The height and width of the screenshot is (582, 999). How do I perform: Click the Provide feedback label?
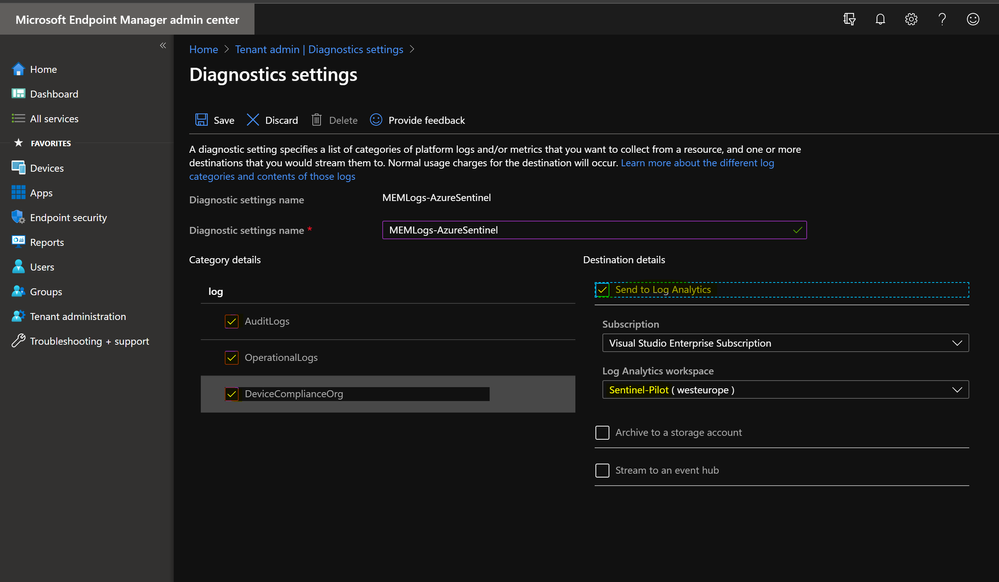point(426,120)
